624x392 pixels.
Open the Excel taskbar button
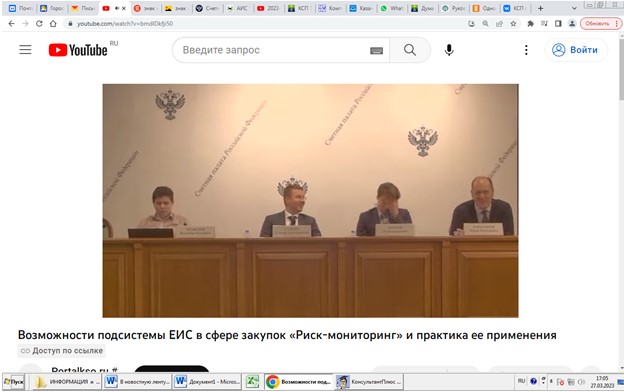click(x=252, y=382)
